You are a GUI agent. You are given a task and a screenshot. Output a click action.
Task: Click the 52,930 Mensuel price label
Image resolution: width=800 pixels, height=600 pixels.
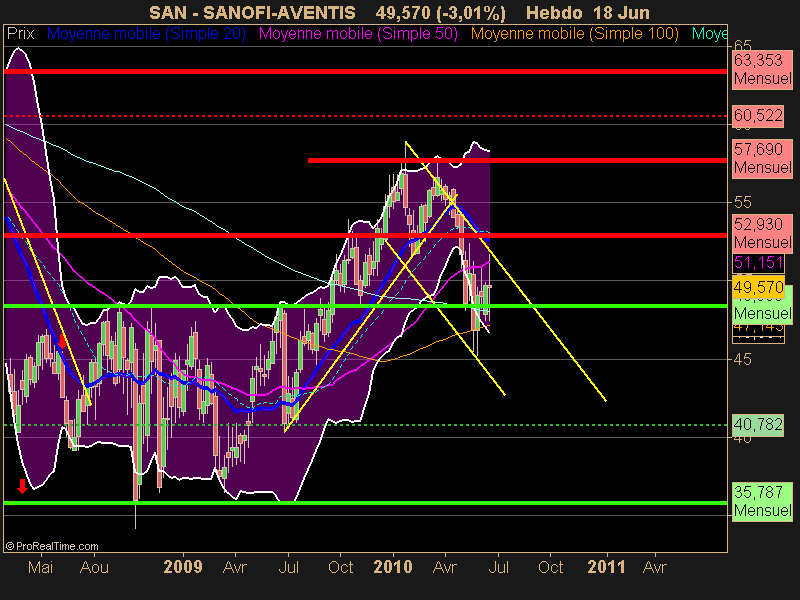(762, 233)
